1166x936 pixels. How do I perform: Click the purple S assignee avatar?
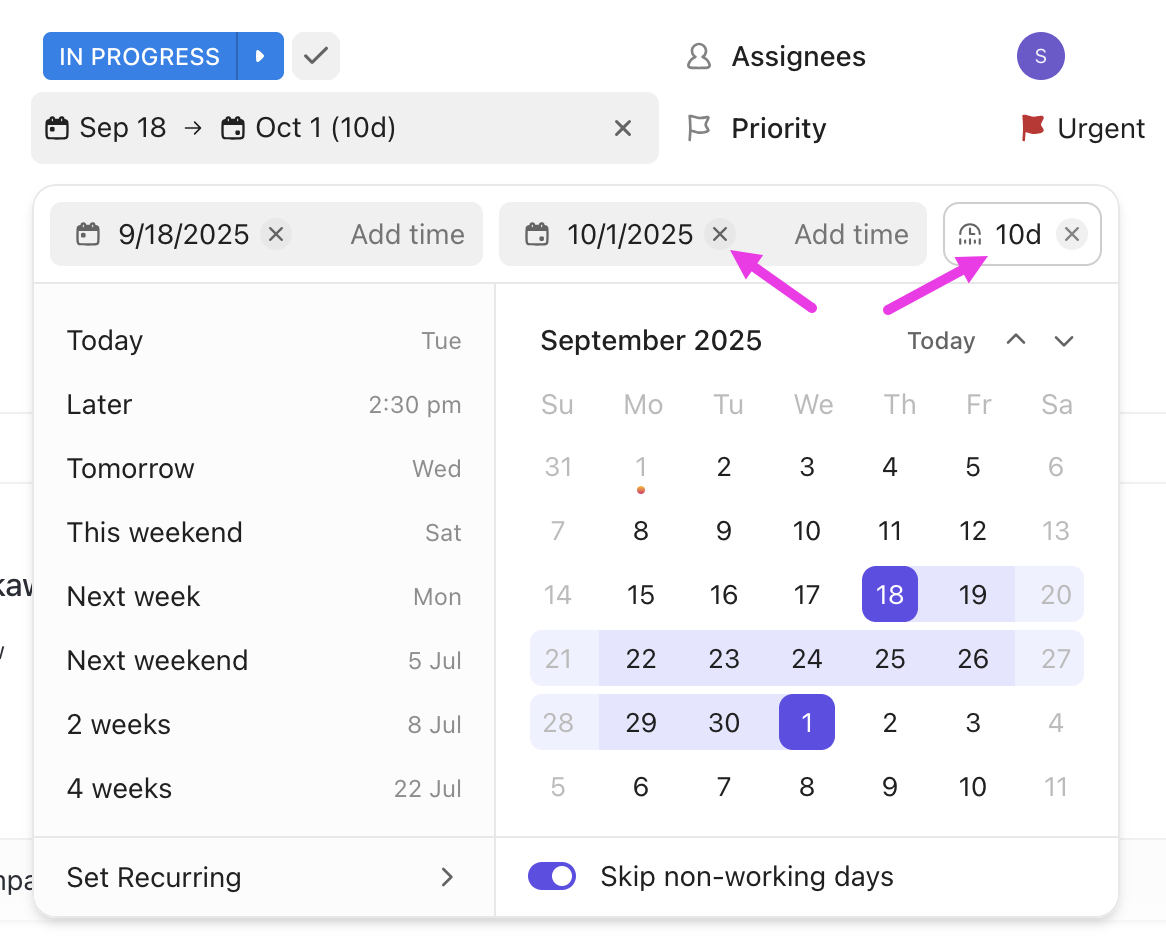(1040, 56)
